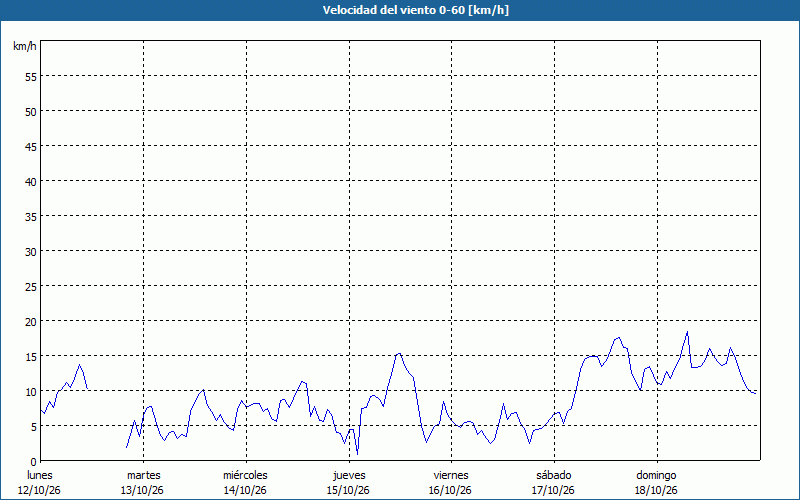Click the y-axis value '35'
The height and width of the screenshot is (500, 800).
click(x=31, y=217)
